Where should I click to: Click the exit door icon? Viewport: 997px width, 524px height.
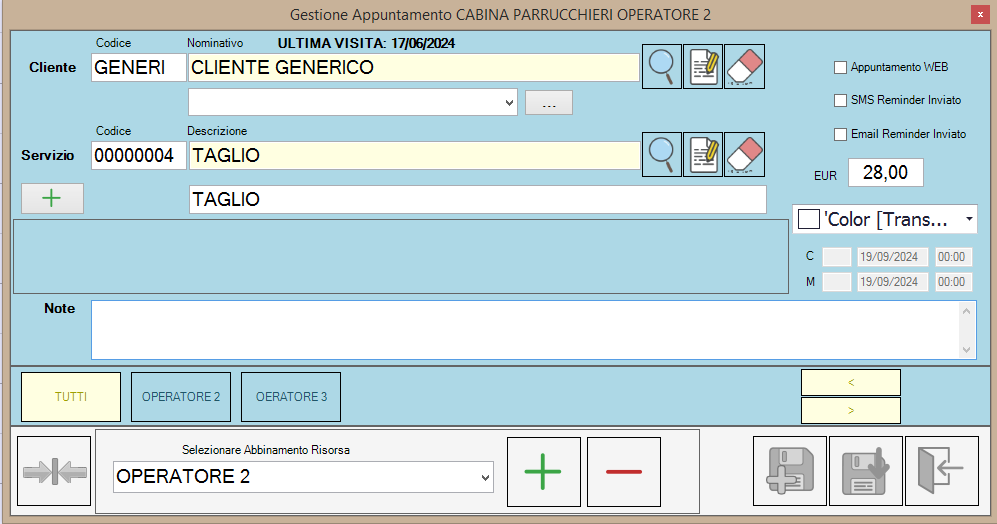point(941,472)
